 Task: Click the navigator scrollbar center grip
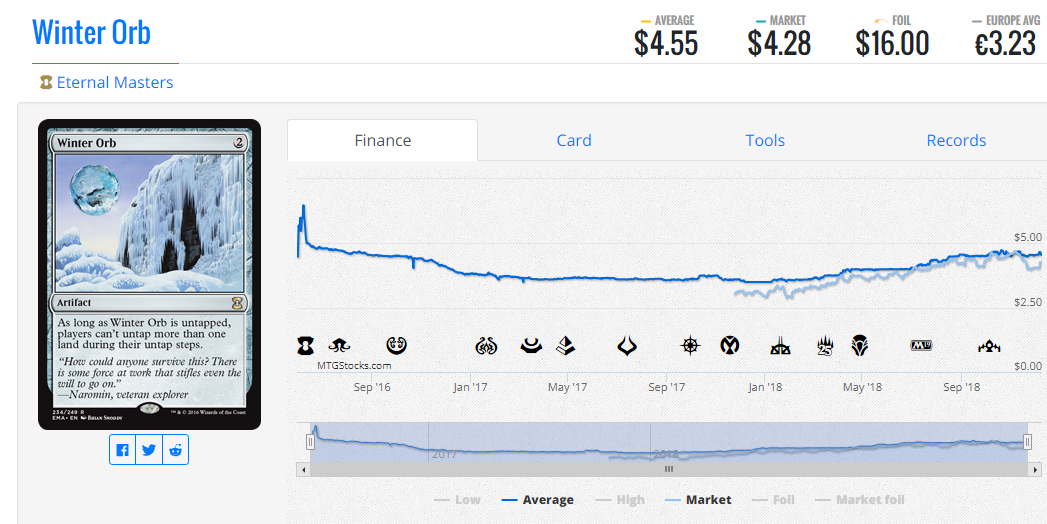(668, 469)
